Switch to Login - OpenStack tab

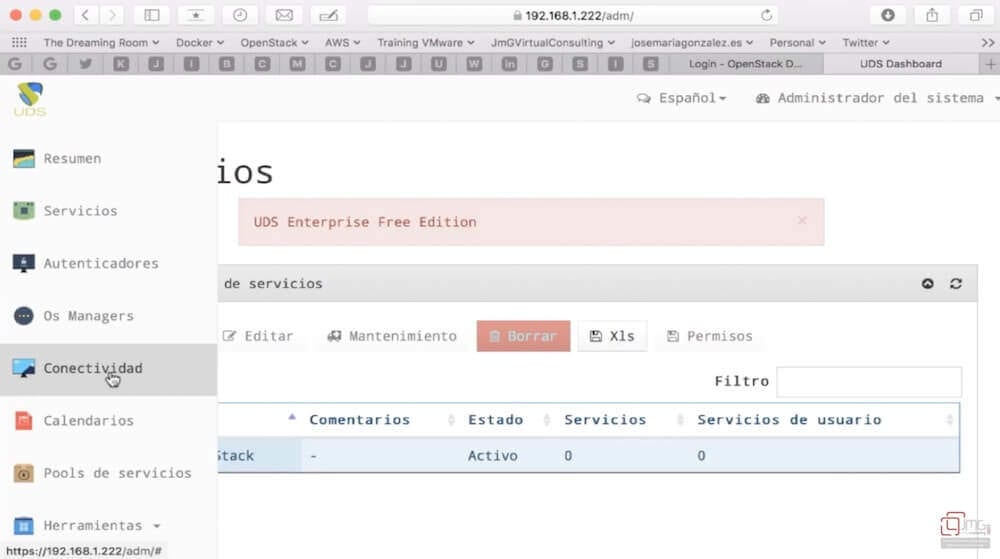[x=746, y=64]
